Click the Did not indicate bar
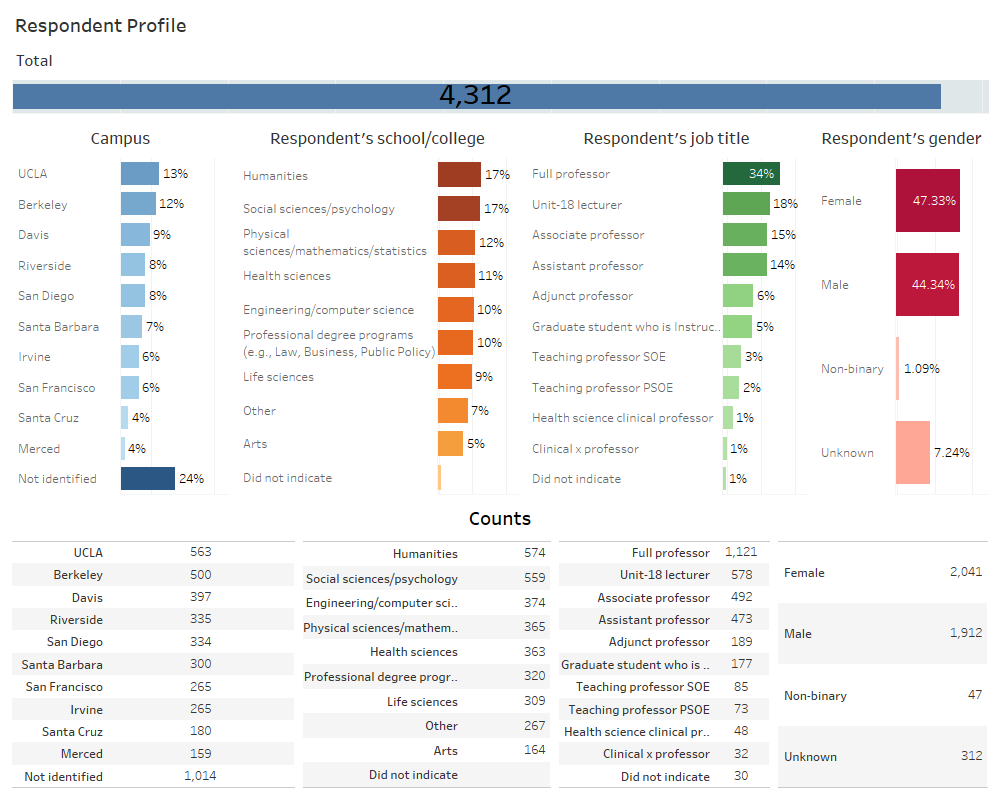The image size is (1000, 800). click(x=439, y=478)
